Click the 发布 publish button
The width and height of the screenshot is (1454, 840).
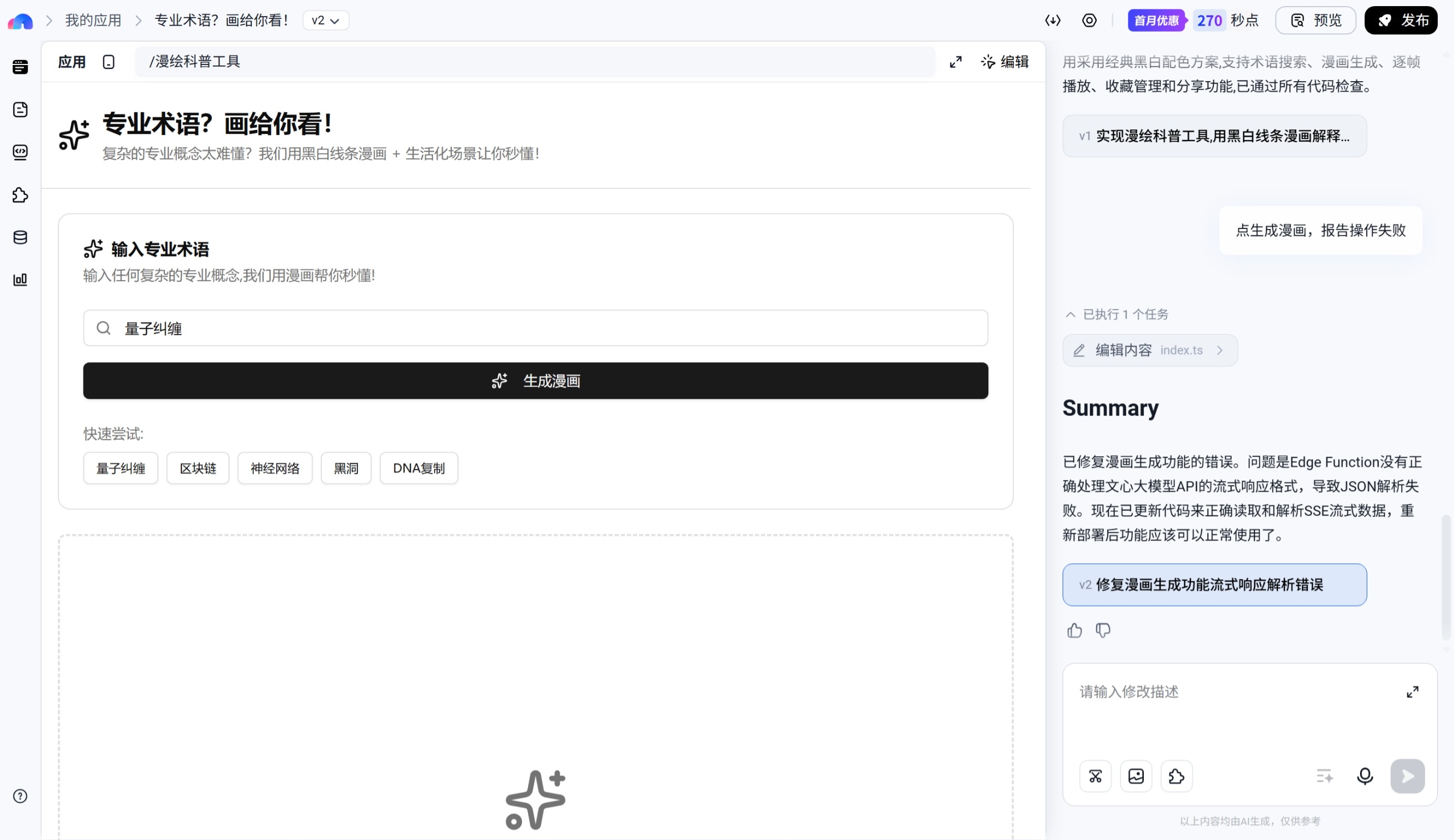1401,21
